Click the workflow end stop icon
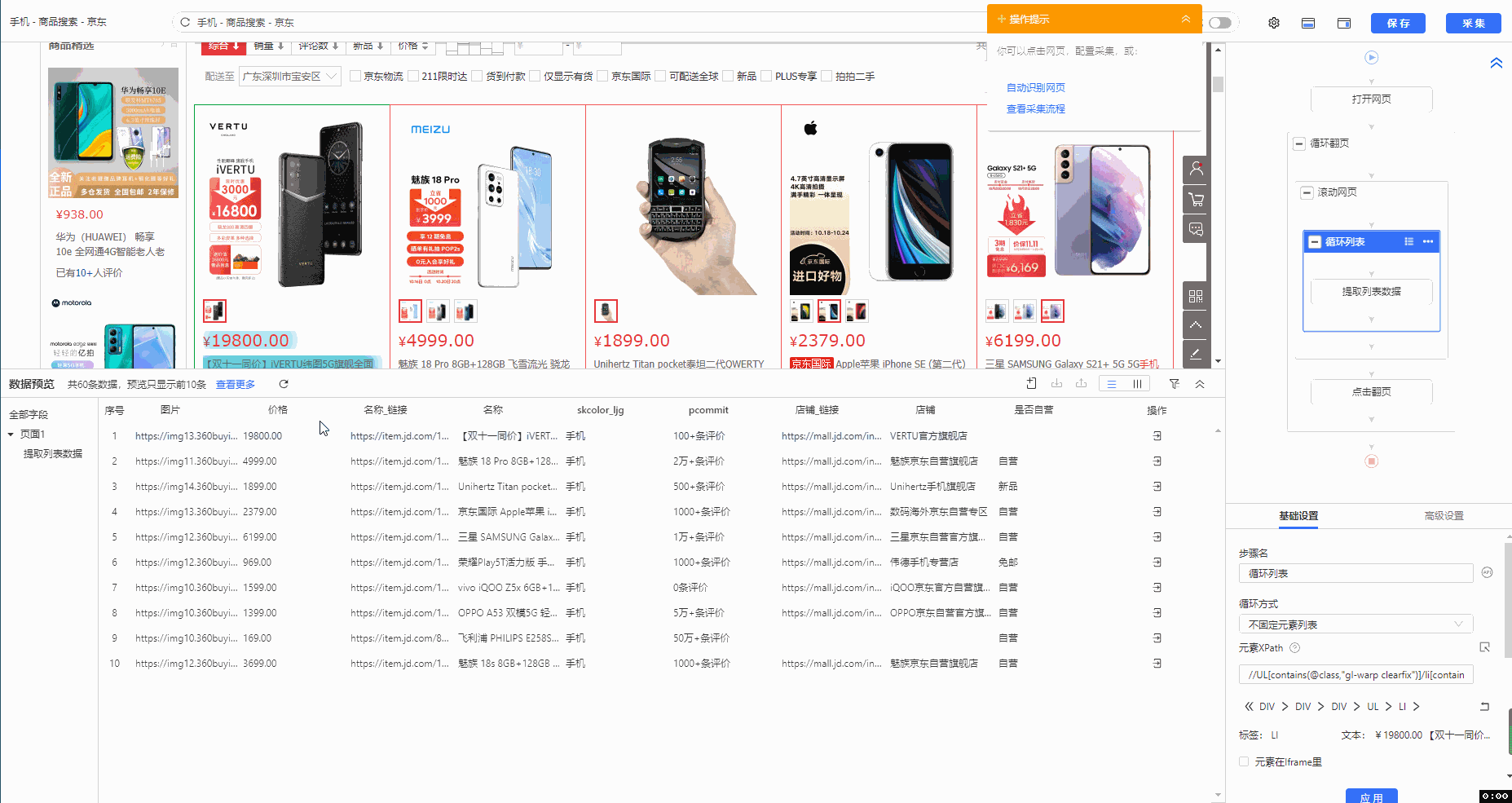The image size is (1512, 803). 1372,461
